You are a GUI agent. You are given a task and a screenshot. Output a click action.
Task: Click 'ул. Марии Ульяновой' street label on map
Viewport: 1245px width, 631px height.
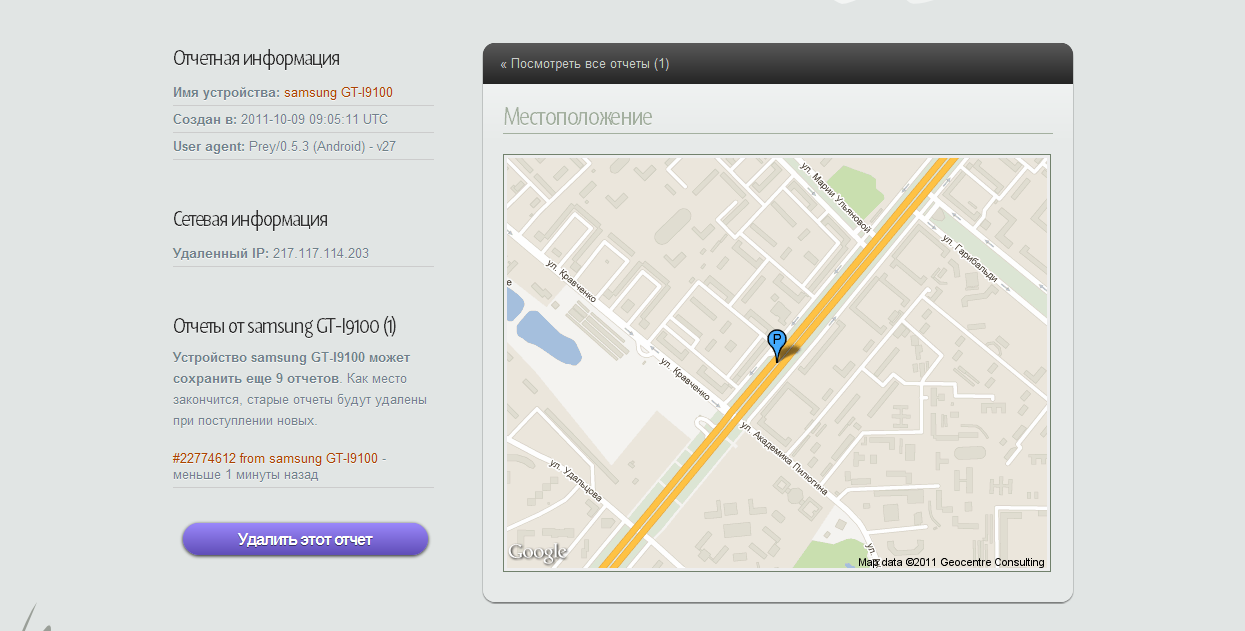coord(837,198)
